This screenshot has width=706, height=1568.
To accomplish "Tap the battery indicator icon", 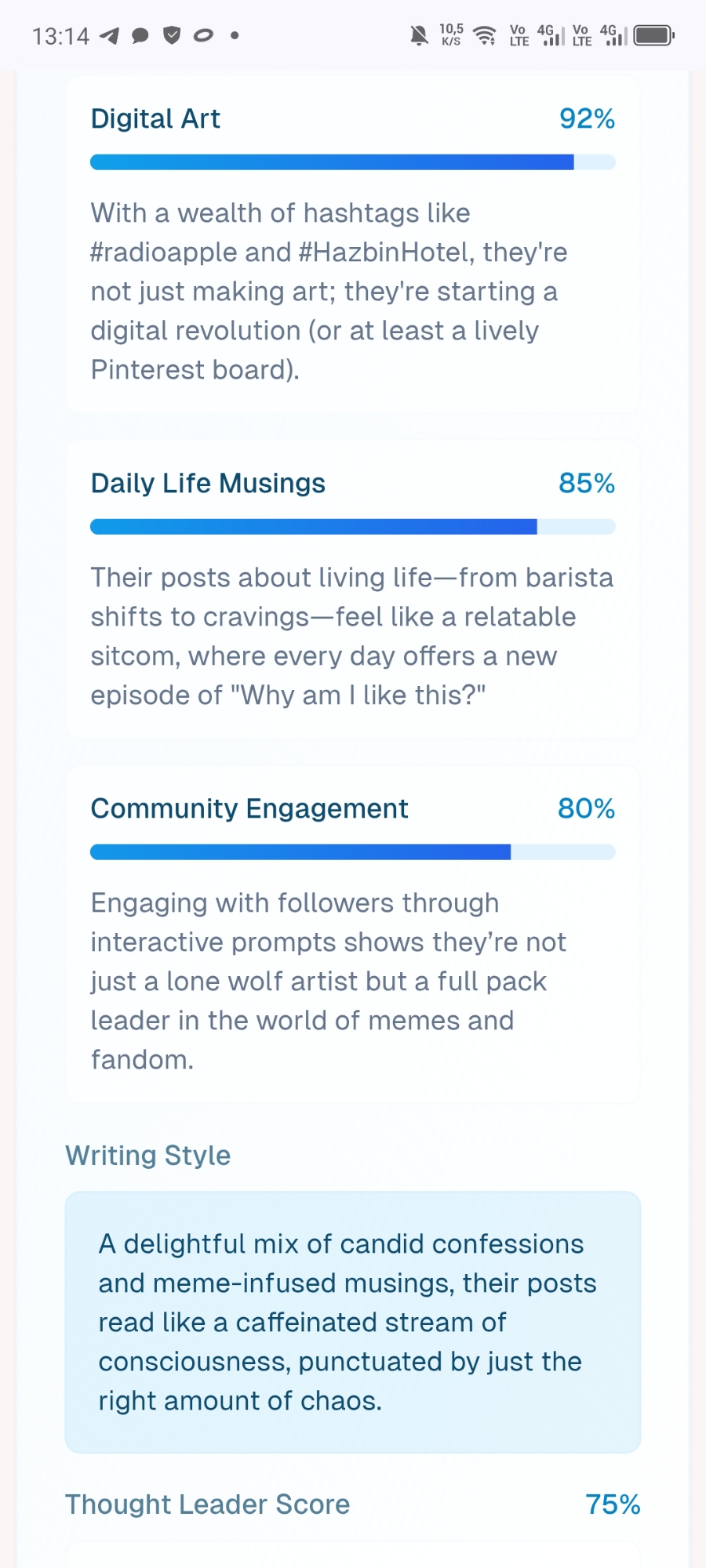I will click(x=653, y=35).
